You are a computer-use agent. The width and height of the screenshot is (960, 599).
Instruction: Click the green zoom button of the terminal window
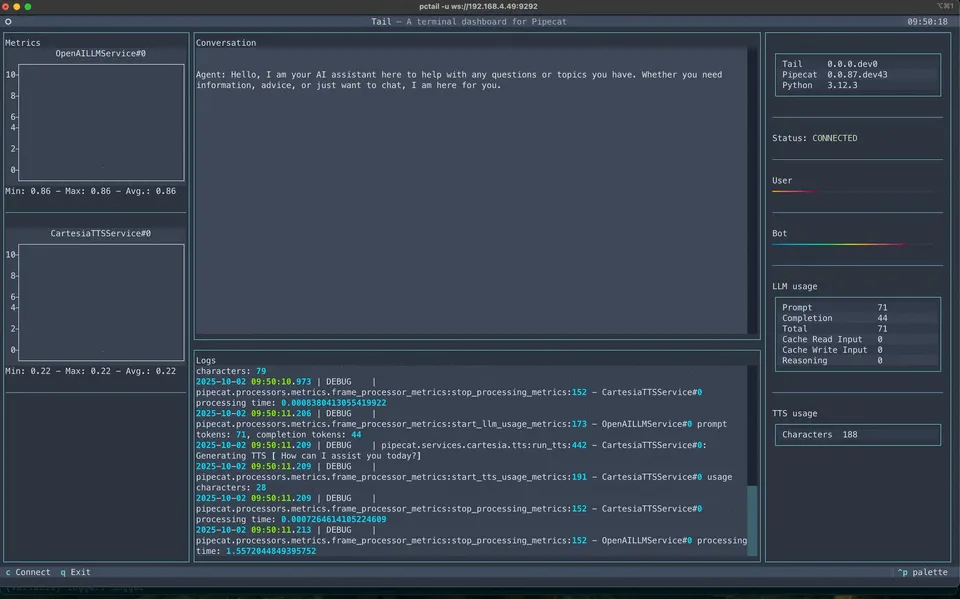(28, 6)
